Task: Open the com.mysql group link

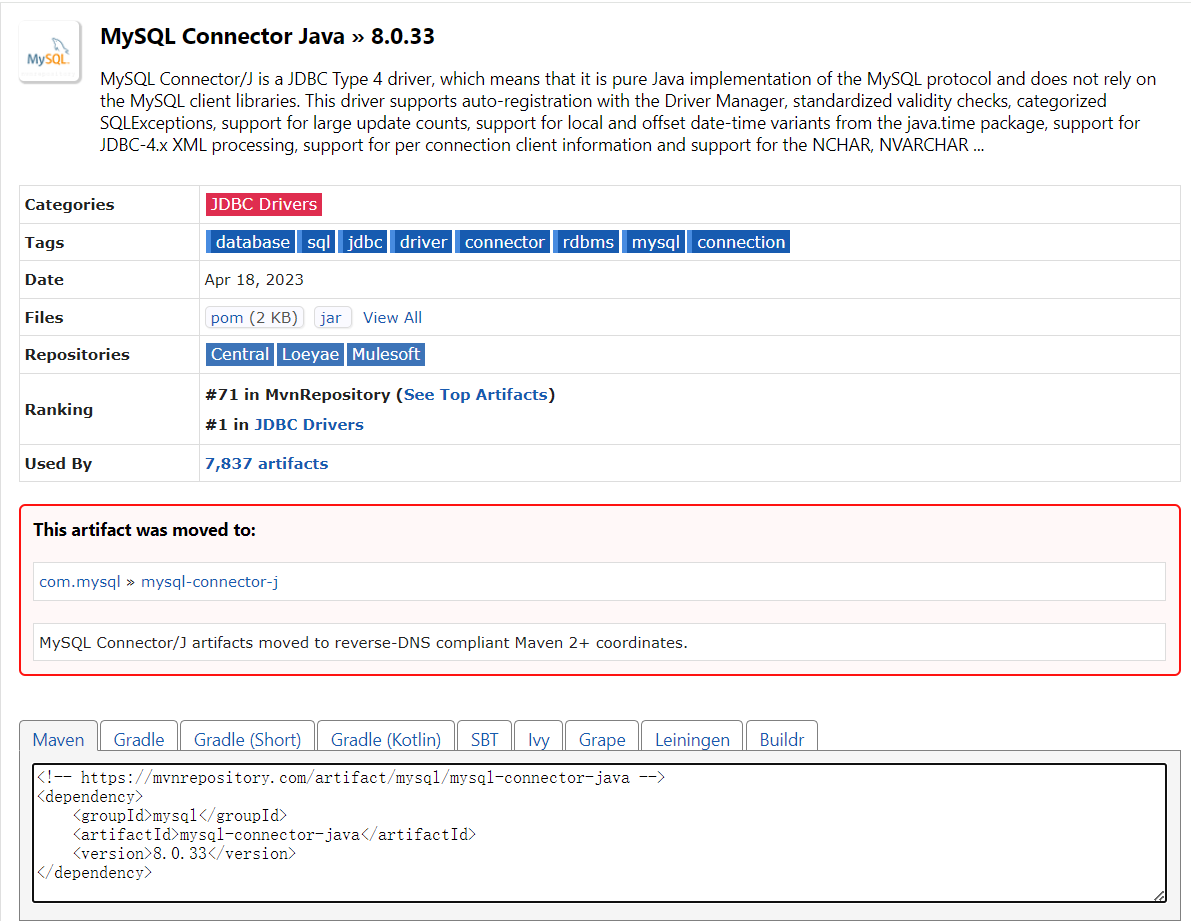Action: pos(80,582)
